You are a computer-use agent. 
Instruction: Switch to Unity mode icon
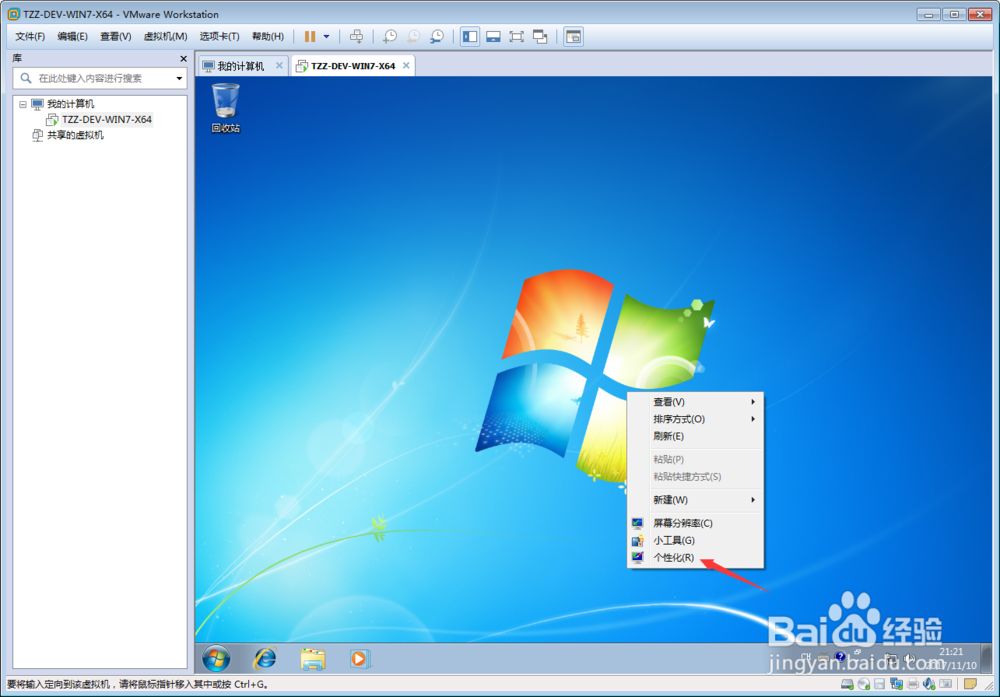(x=540, y=36)
